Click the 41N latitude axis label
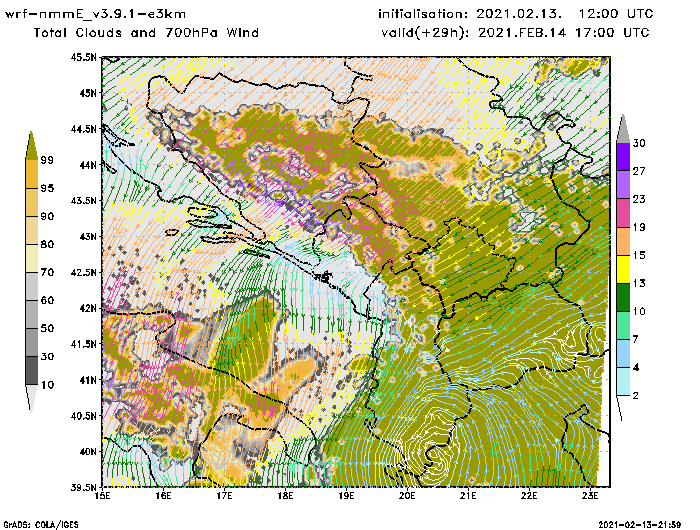Image resolution: width=700 pixels, height=530 pixels. point(88,380)
